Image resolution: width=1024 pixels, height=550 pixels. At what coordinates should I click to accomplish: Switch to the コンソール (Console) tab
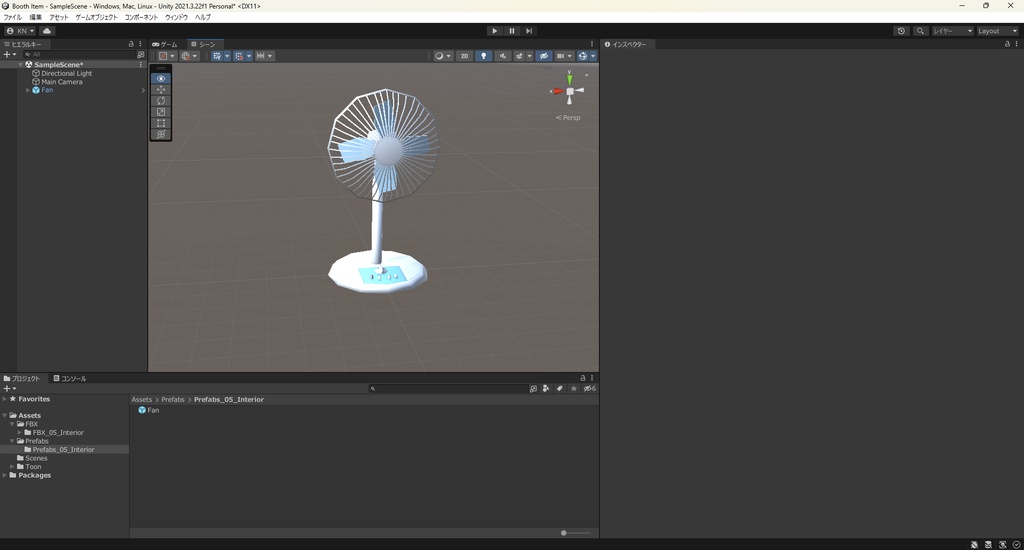70,378
